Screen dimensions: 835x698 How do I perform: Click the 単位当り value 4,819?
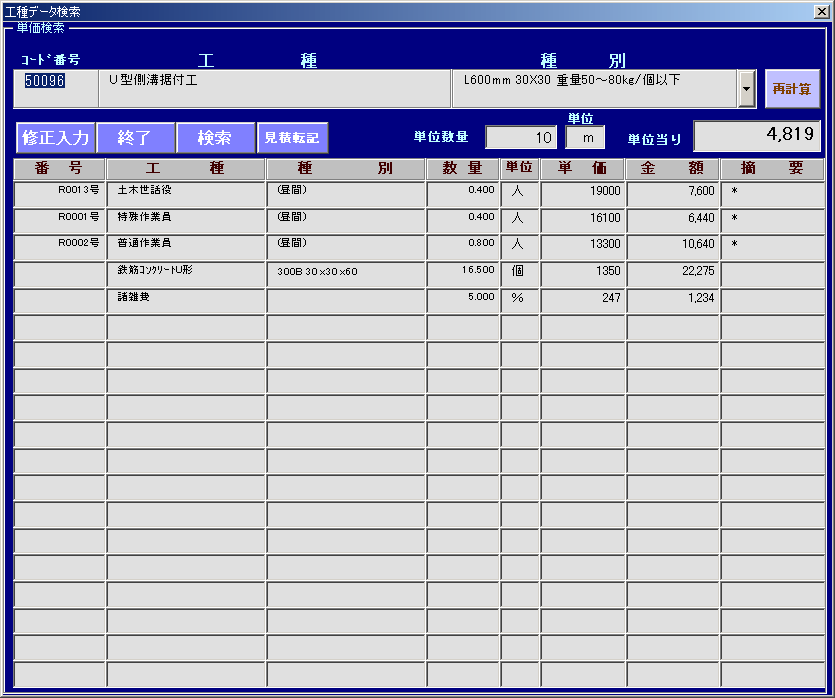[757, 136]
